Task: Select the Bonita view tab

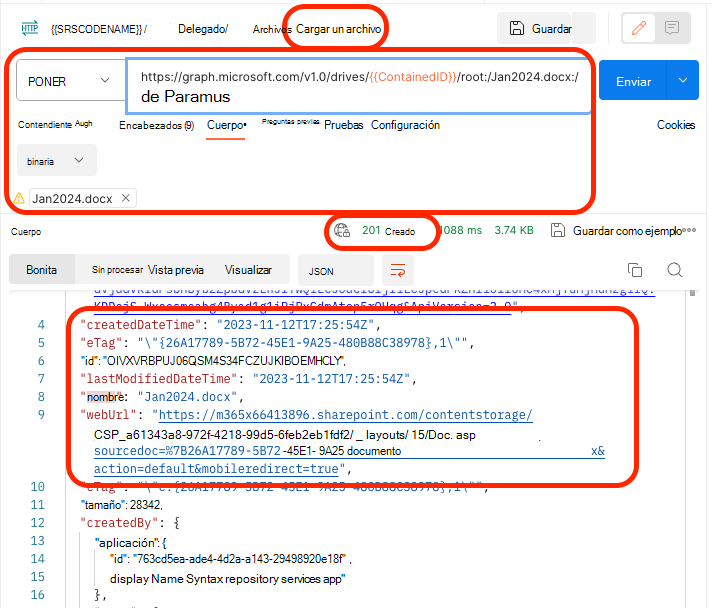Action: point(42,270)
